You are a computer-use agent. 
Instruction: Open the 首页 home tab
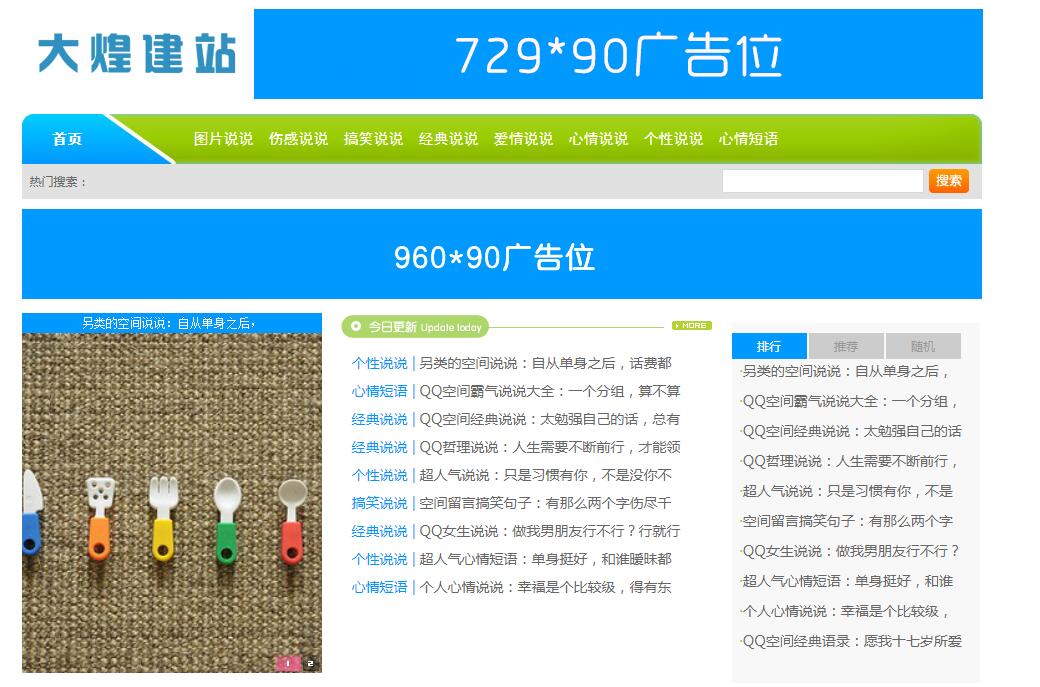pyautogui.click(x=68, y=139)
